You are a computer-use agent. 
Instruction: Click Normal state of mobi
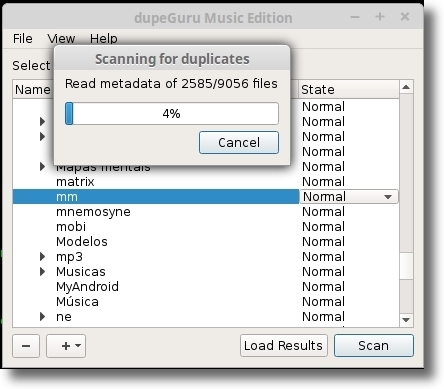point(323,227)
